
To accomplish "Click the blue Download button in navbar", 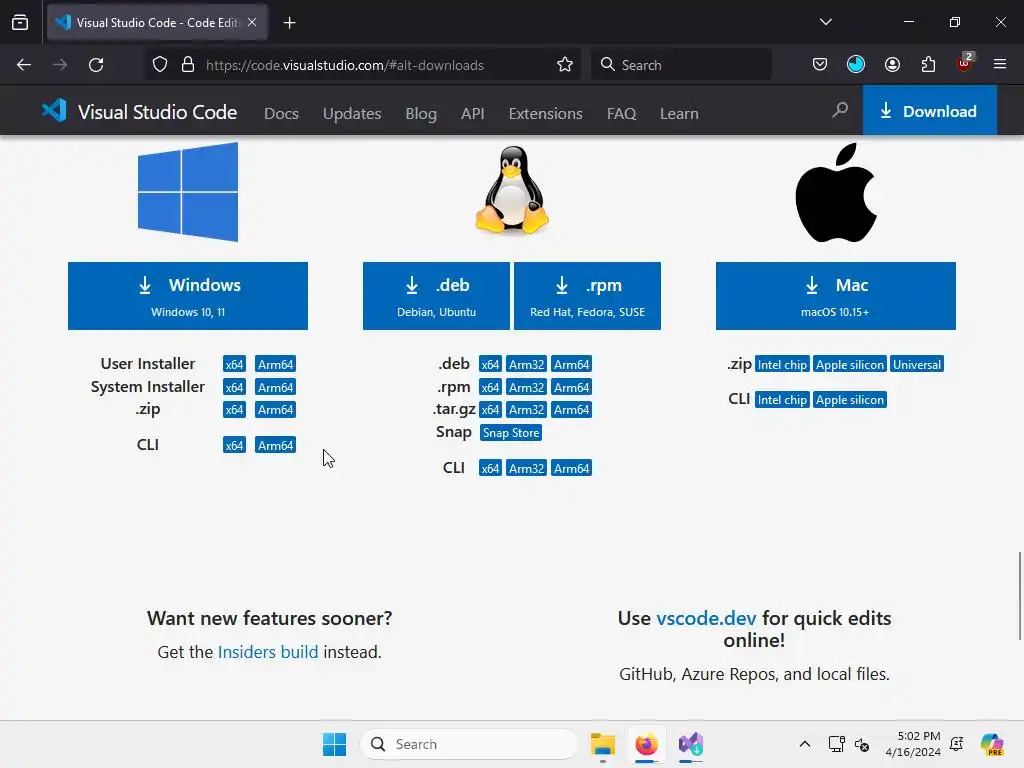I will (930, 111).
